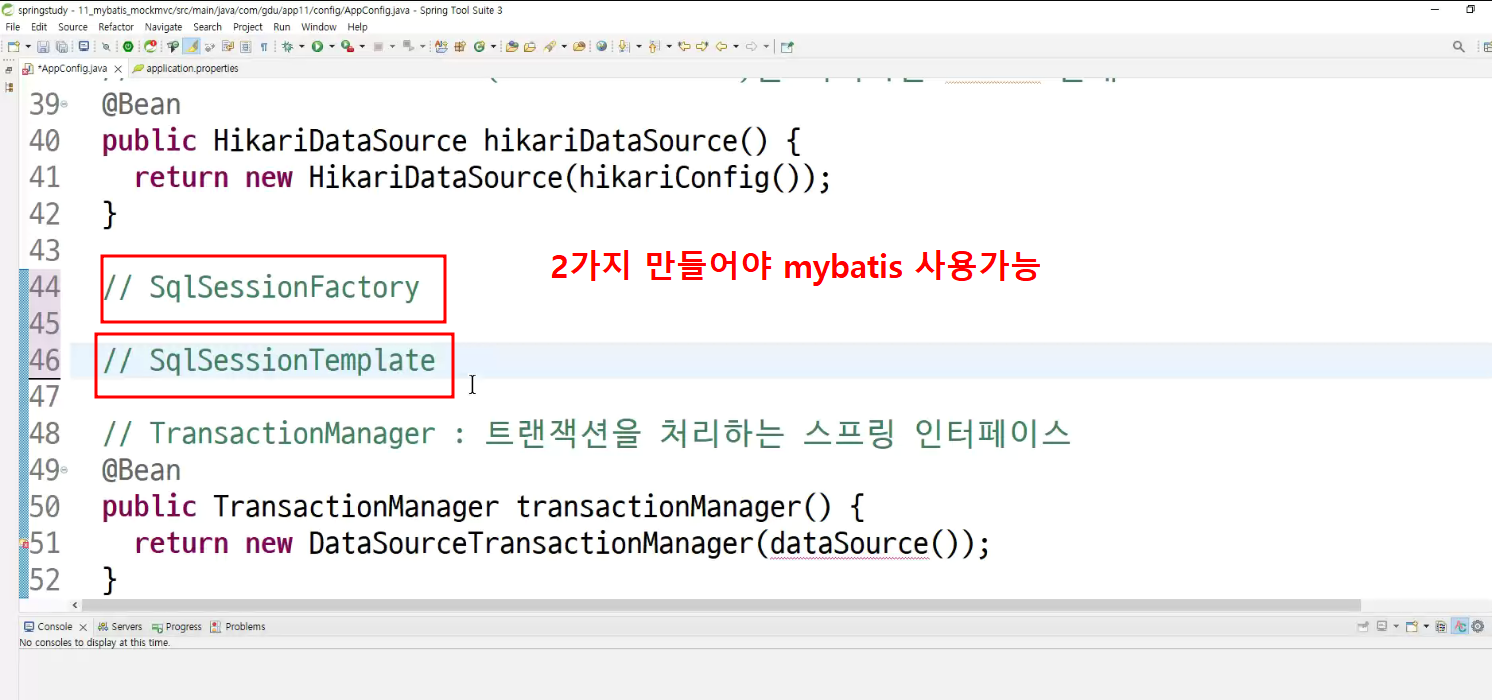Viewport: 1492px width, 700px height.
Task: Open the Navigate menu
Action: click(163, 27)
